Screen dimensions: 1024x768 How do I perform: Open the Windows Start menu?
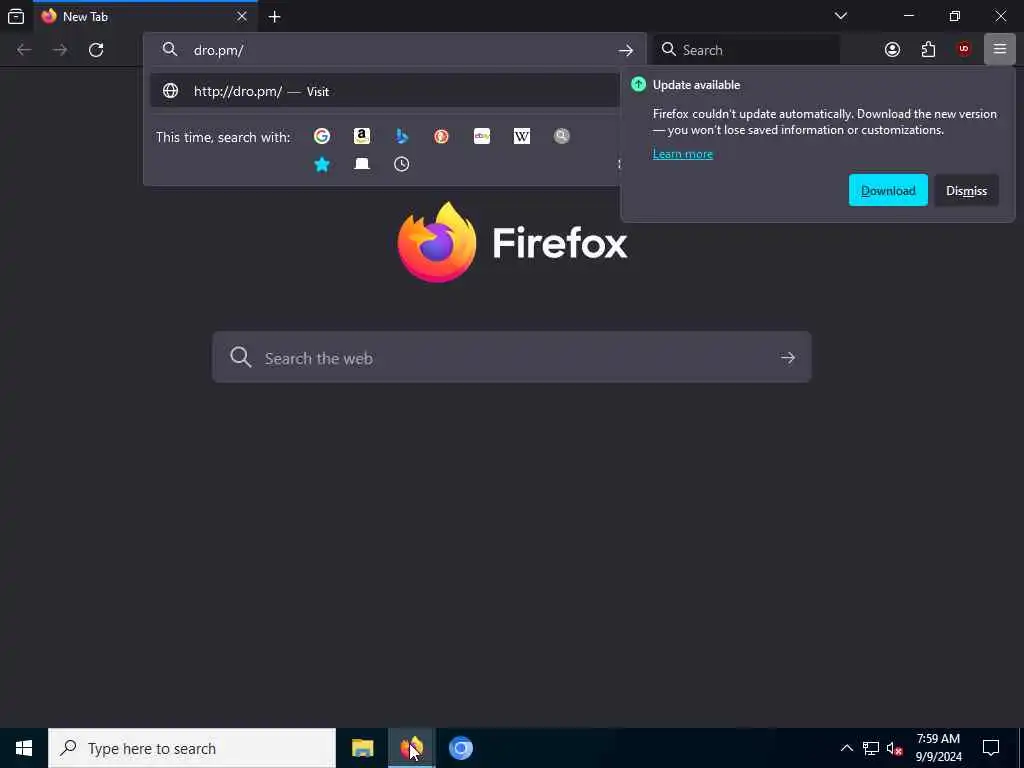(24, 748)
